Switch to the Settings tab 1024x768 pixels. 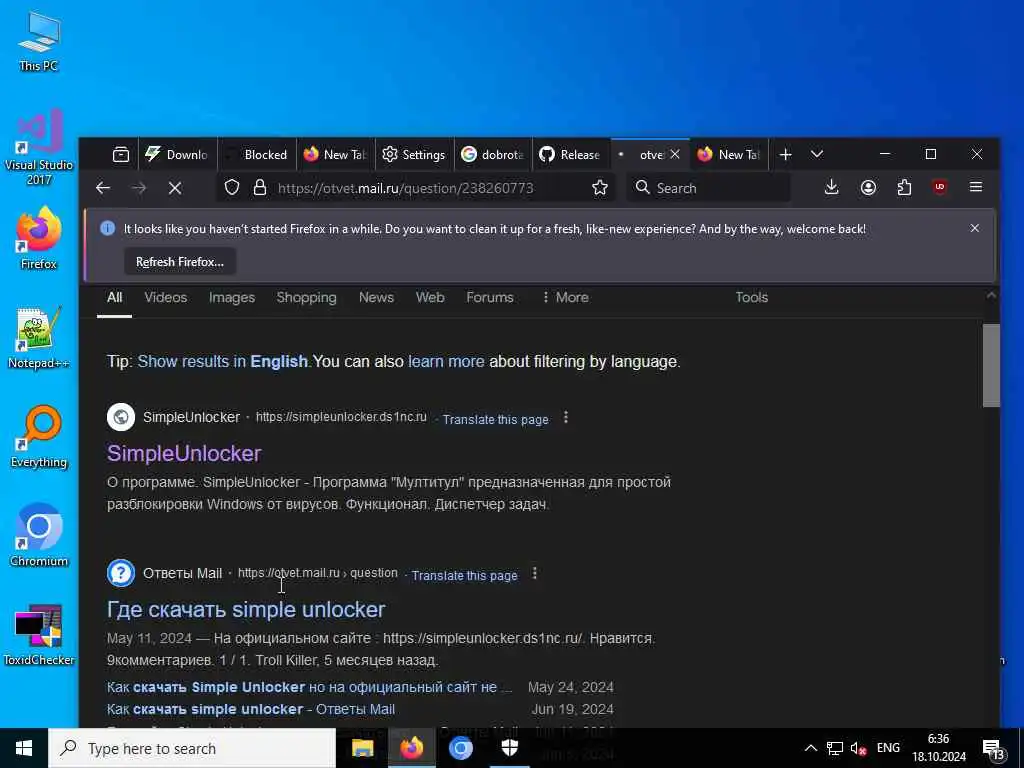(415, 155)
